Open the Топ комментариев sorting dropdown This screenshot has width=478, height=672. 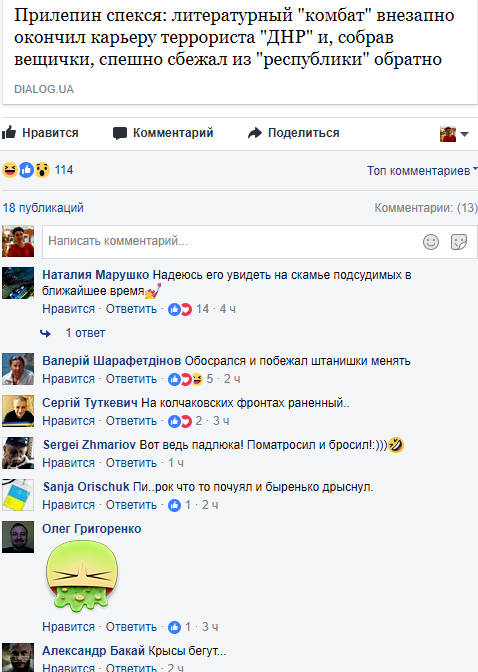(x=422, y=171)
